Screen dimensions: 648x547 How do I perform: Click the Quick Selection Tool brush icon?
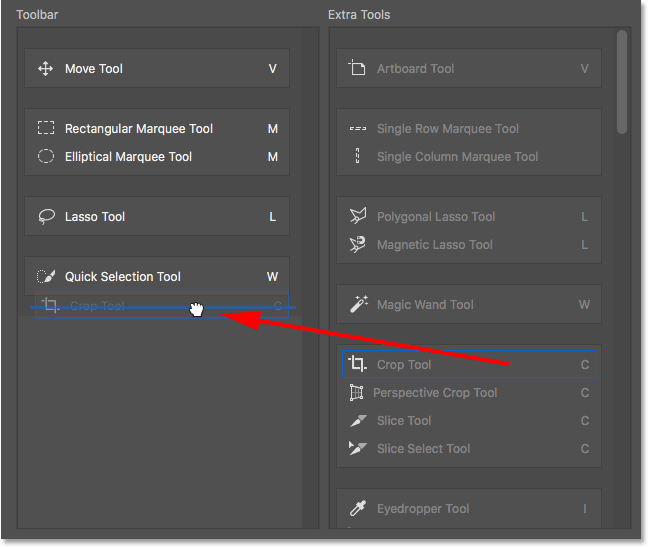(46, 276)
